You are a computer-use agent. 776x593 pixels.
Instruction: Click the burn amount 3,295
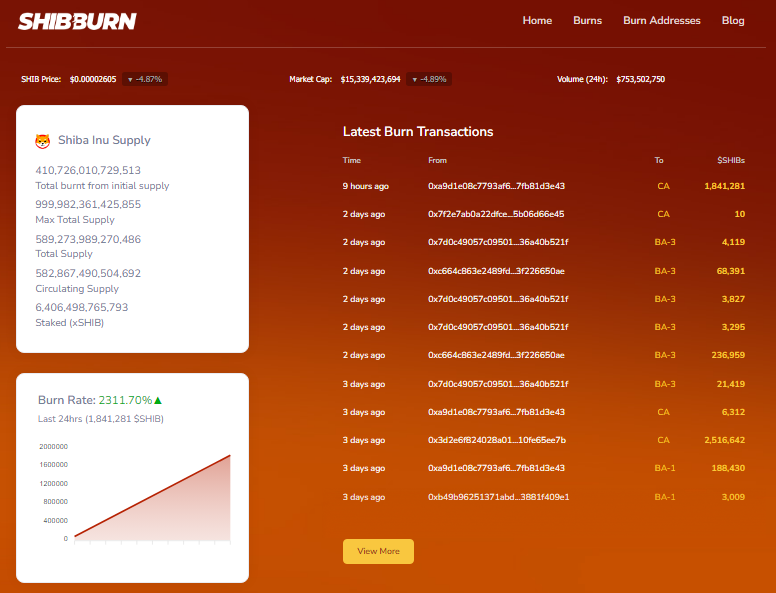(x=733, y=327)
